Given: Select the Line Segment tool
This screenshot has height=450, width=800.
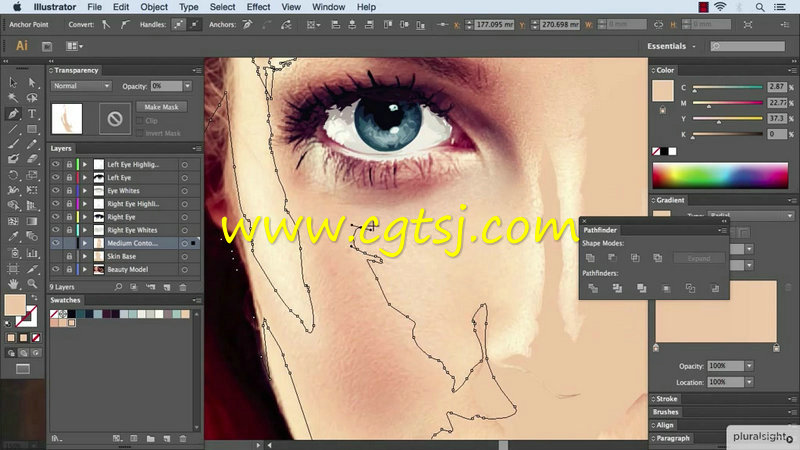Looking at the screenshot, I should tap(13, 129).
